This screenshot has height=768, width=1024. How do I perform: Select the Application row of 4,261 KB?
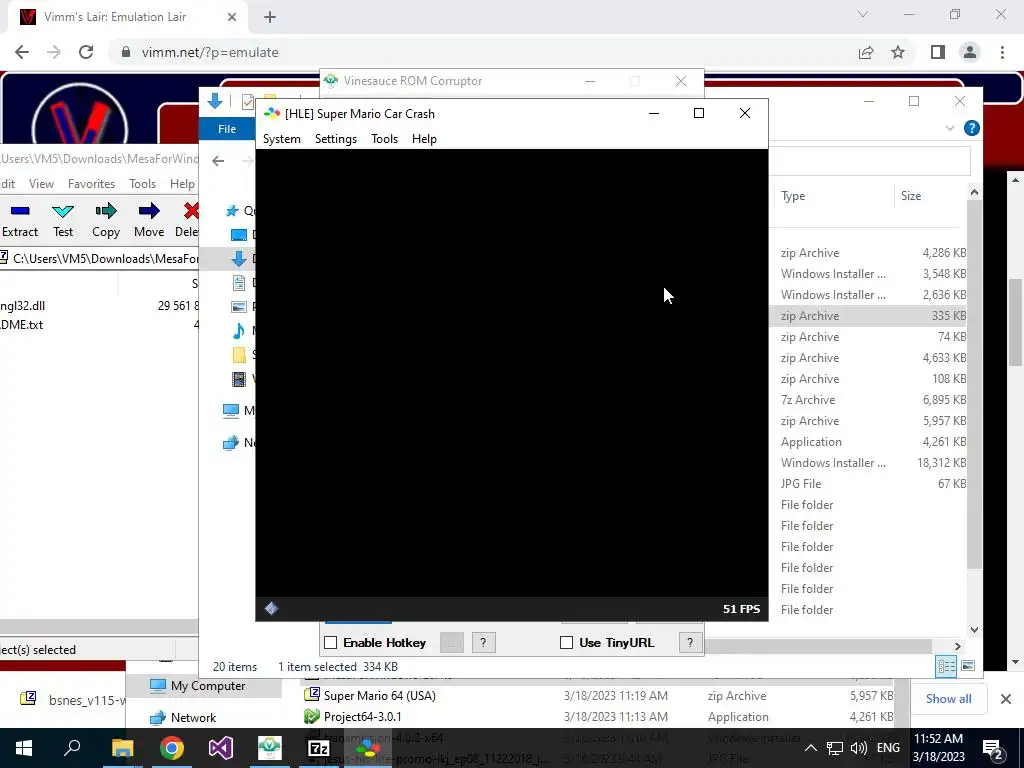(x=869, y=441)
